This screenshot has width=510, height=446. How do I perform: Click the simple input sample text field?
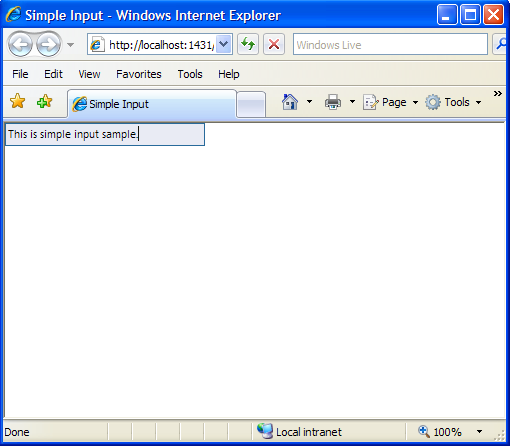[x=105, y=134]
